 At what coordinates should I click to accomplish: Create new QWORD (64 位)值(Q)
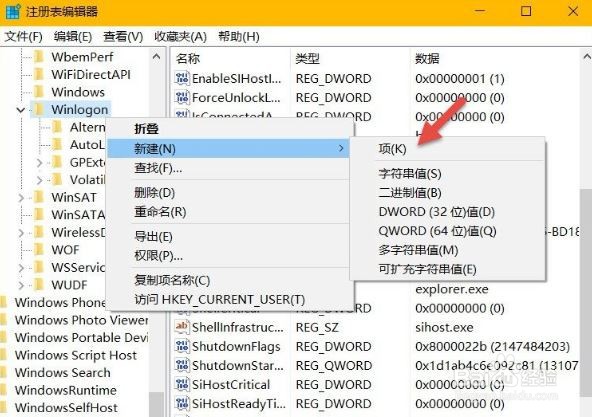pos(448,231)
